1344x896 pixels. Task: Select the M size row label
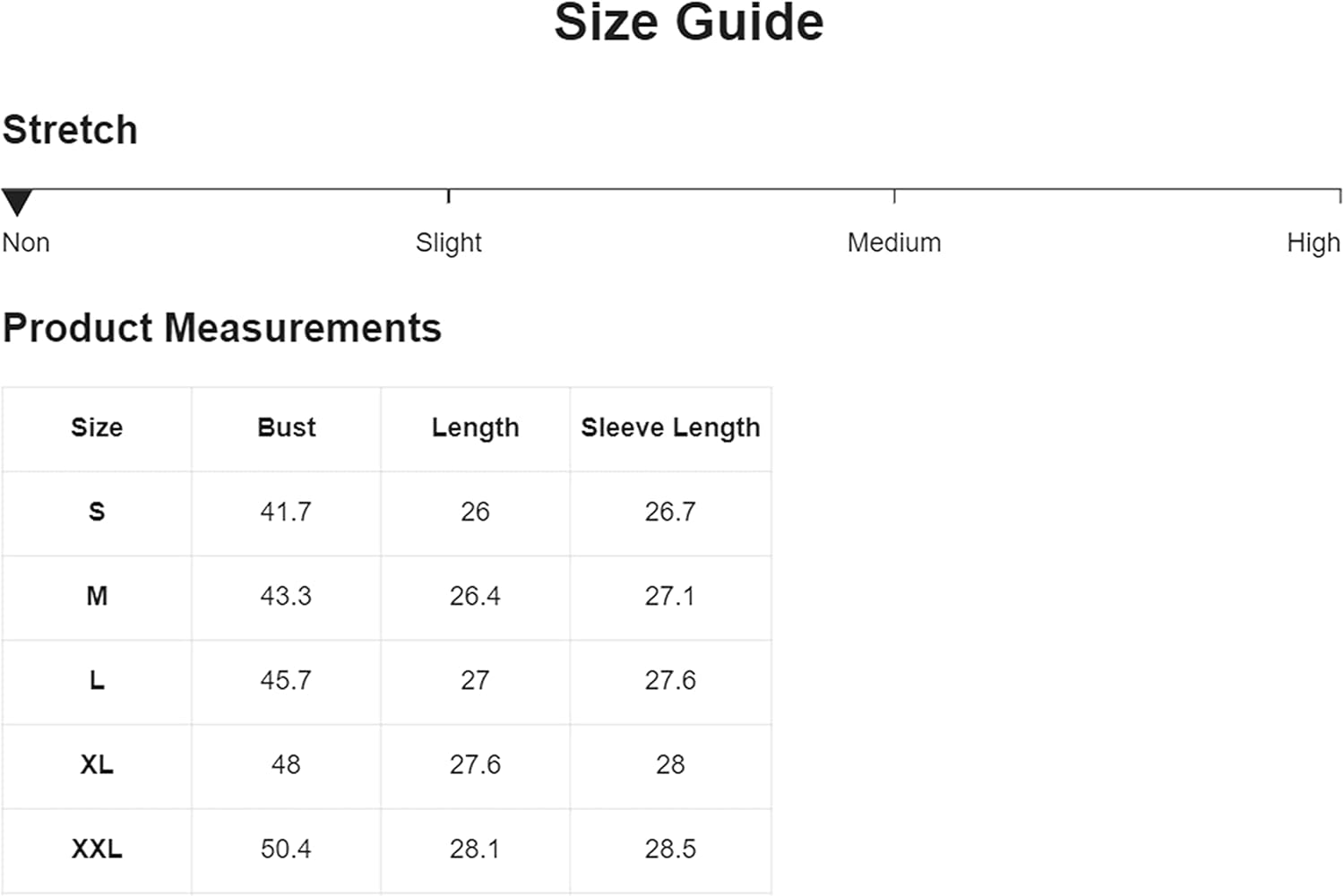pos(97,596)
